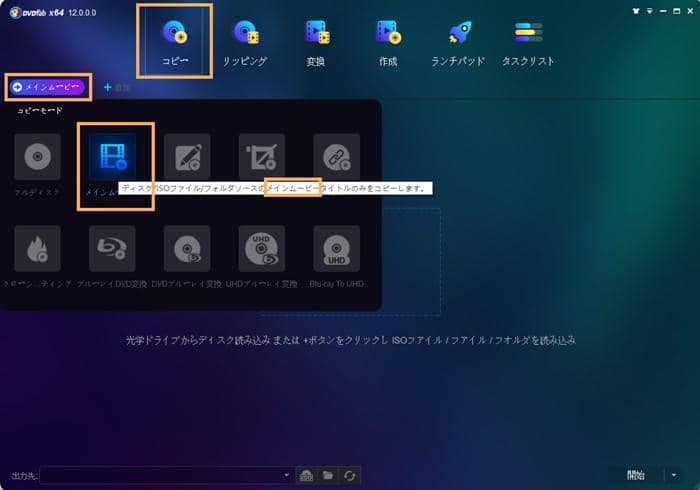
Task: Expand the output destination dropdown arrow
Action: coord(287,475)
